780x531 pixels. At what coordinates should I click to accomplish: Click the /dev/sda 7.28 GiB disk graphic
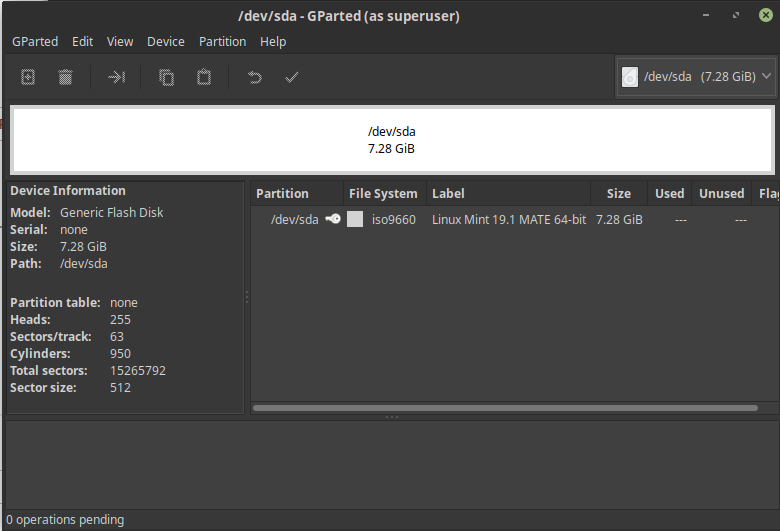(391, 140)
